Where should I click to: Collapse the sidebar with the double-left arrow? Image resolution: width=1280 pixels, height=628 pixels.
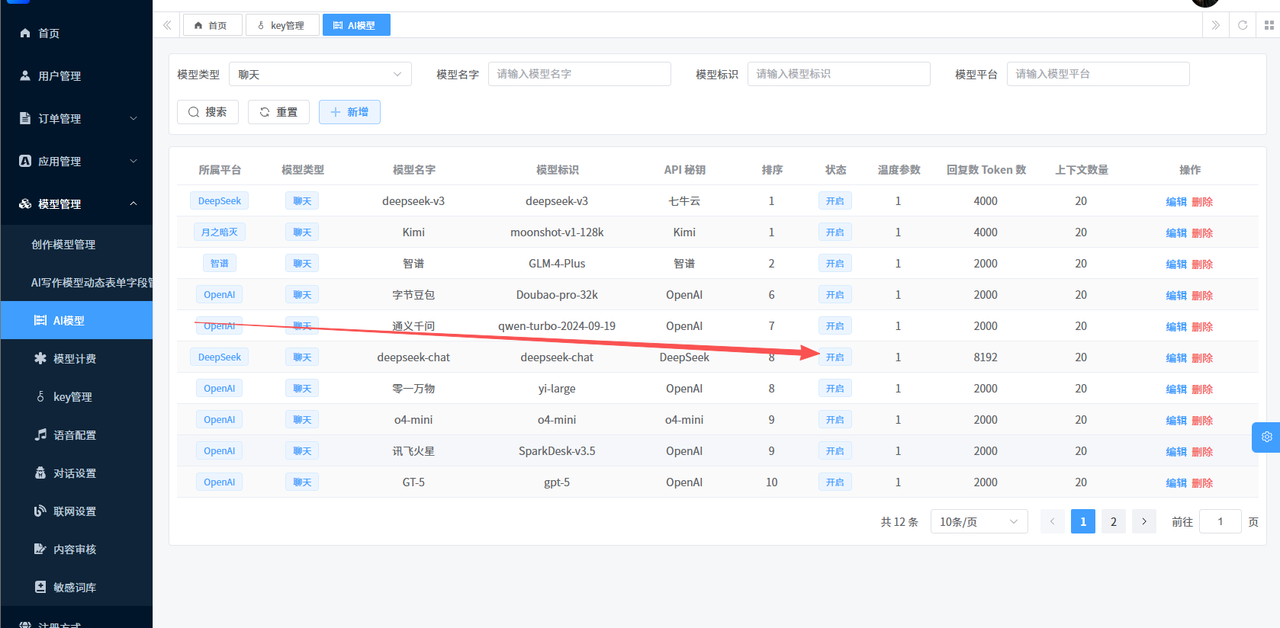(x=167, y=25)
